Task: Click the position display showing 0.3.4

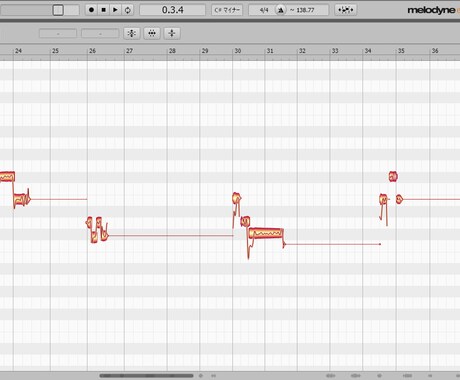Action: coord(172,10)
